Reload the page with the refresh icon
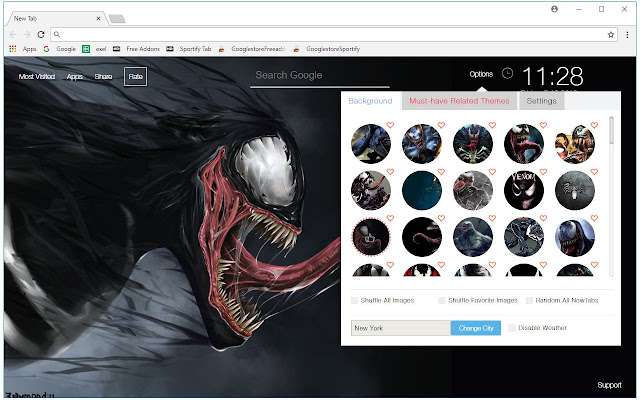This screenshot has width=640, height=400. (40, 35)
